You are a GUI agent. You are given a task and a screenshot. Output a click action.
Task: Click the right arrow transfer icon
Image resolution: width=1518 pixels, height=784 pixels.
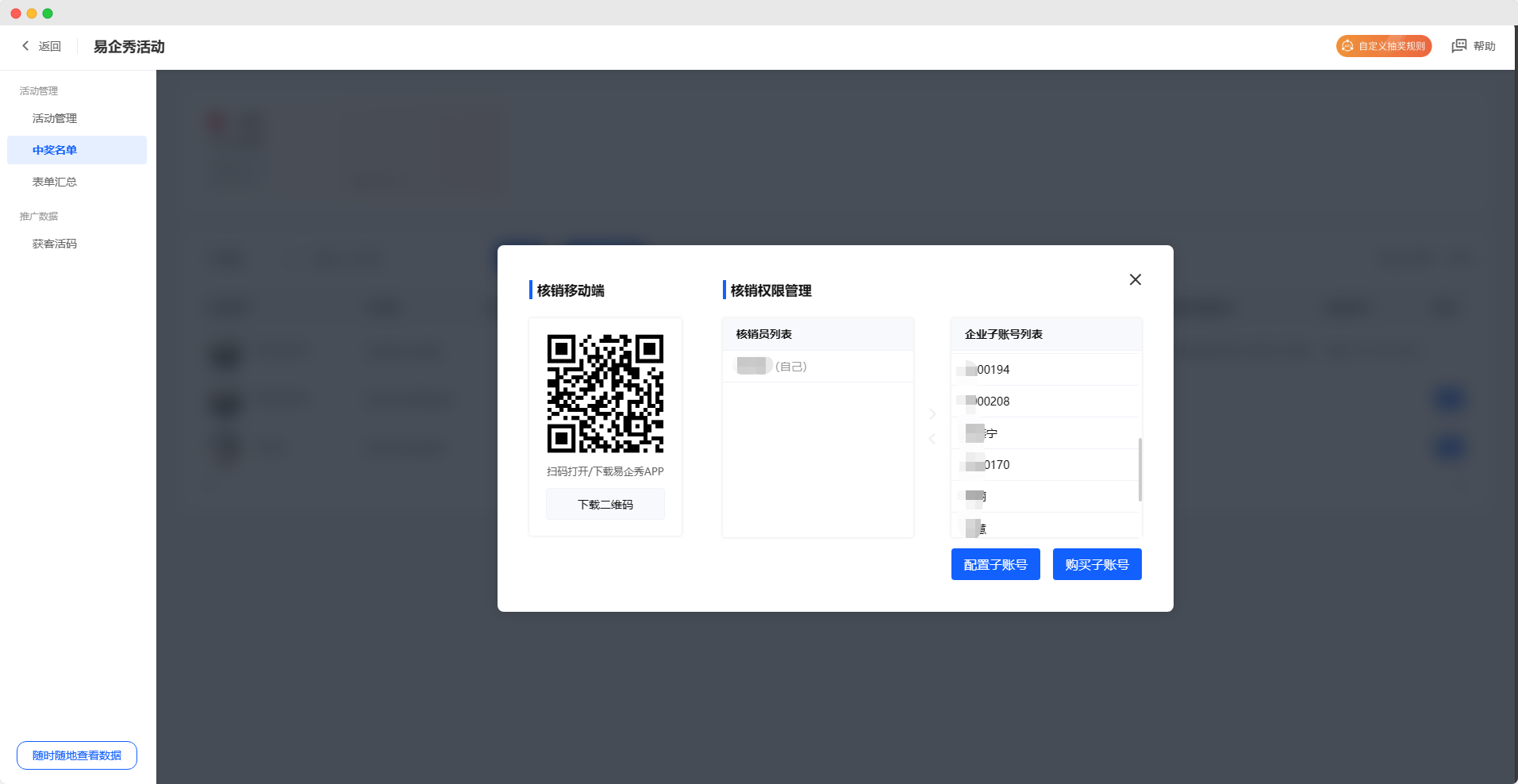pos(932,414)
